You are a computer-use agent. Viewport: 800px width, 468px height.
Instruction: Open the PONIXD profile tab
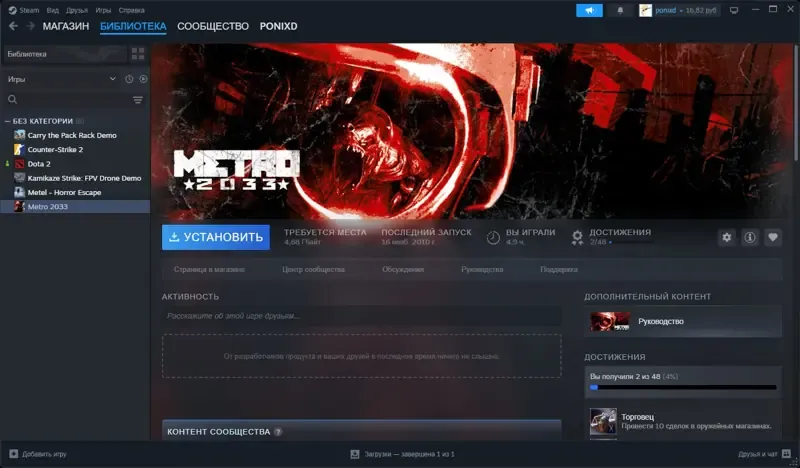pos(278,26)
